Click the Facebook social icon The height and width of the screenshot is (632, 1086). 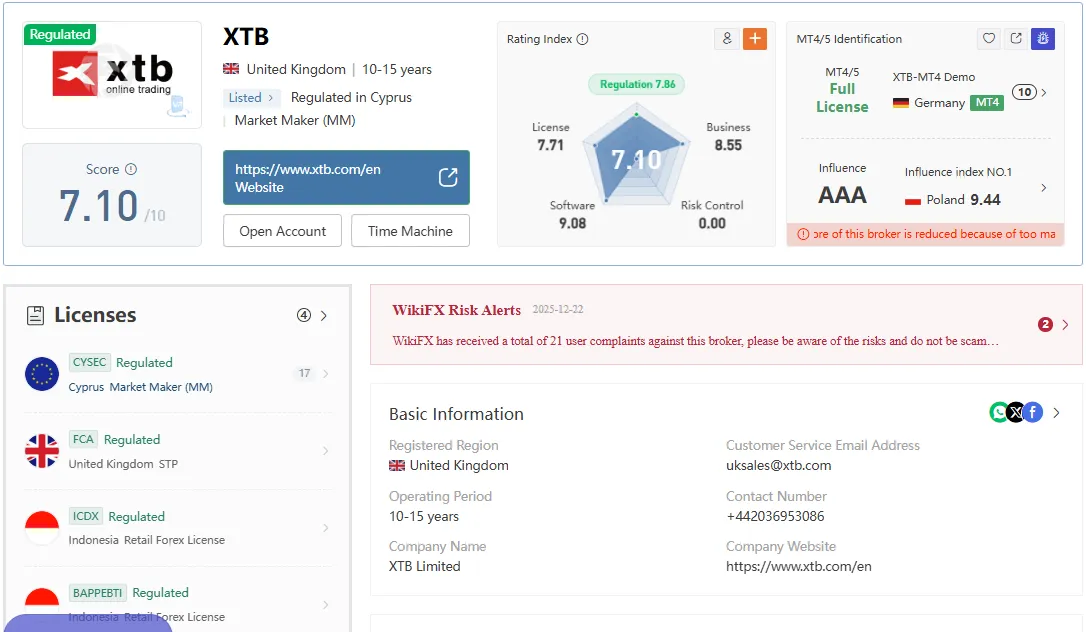point(1033,413)
